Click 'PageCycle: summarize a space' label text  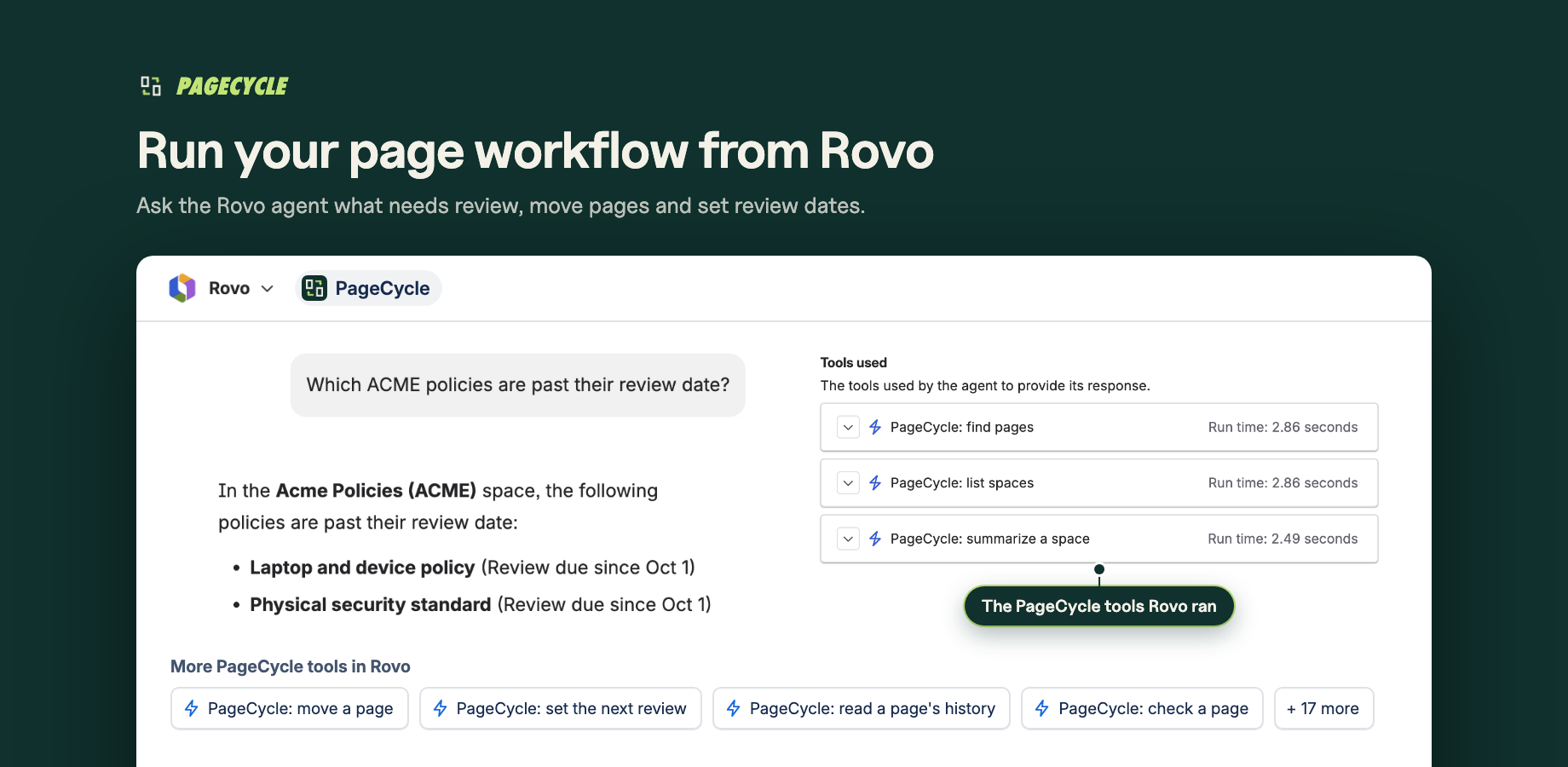(x=990, y=539)
